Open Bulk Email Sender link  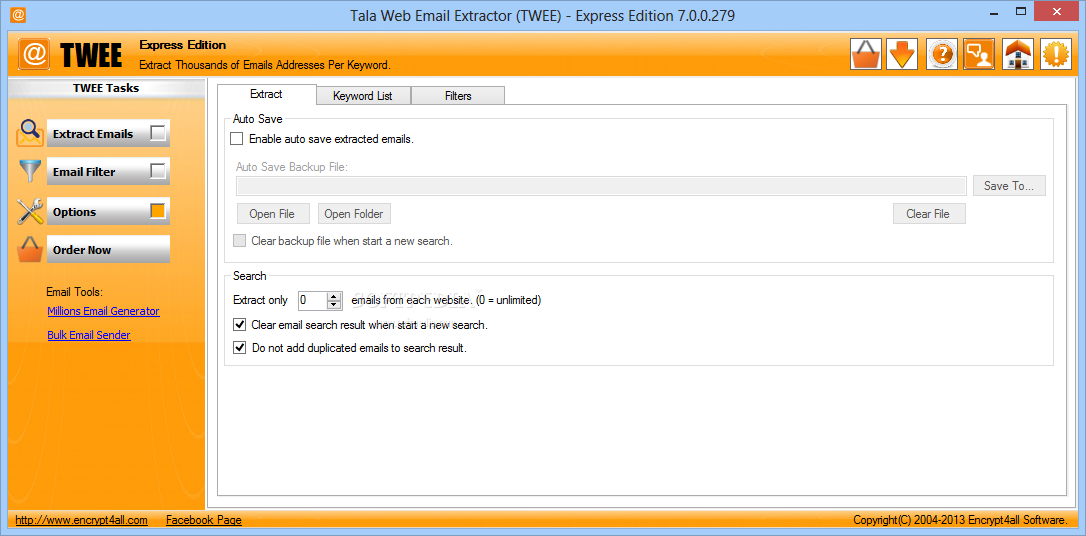tap(89, 335)
